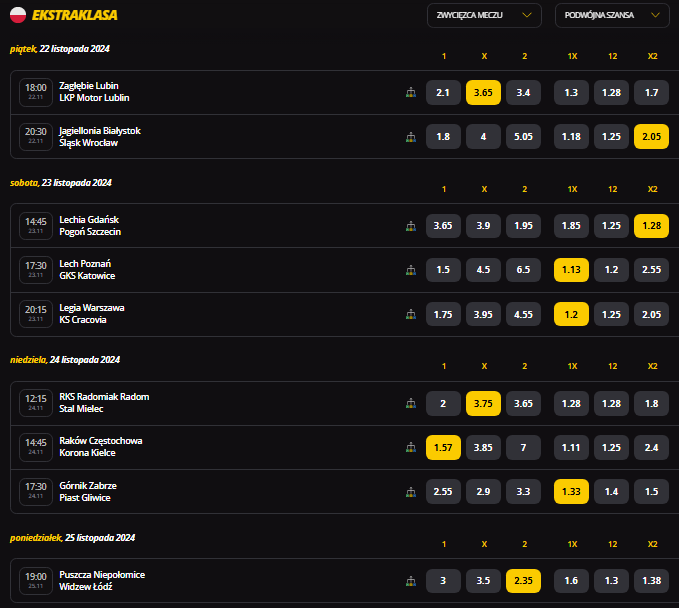This screenshot has width=679, height=608.
Task: Open the Zwycięzca meczu dropdown
Action: pos(484,15)
